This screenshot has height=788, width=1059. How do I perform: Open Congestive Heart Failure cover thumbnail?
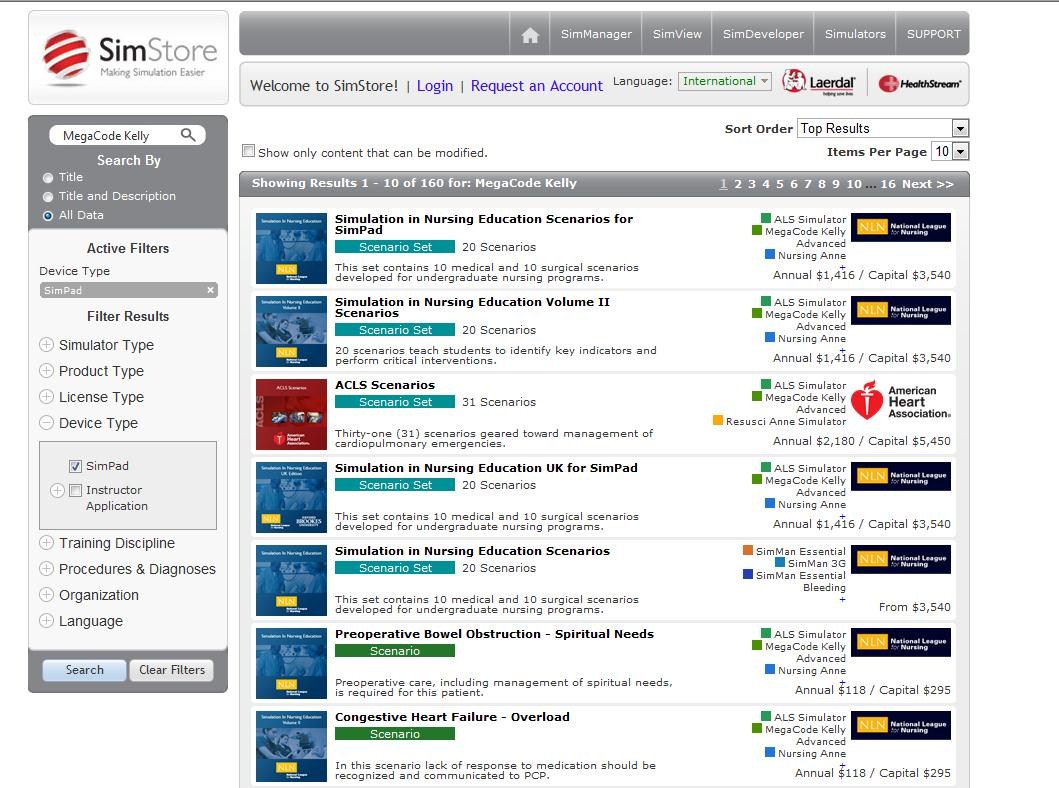[291, 746]
